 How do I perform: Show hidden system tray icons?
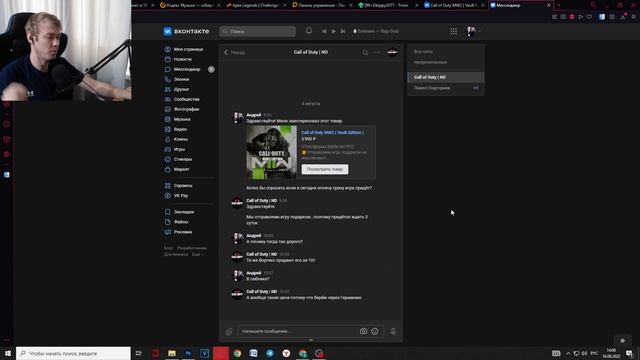tap(568, 353)
